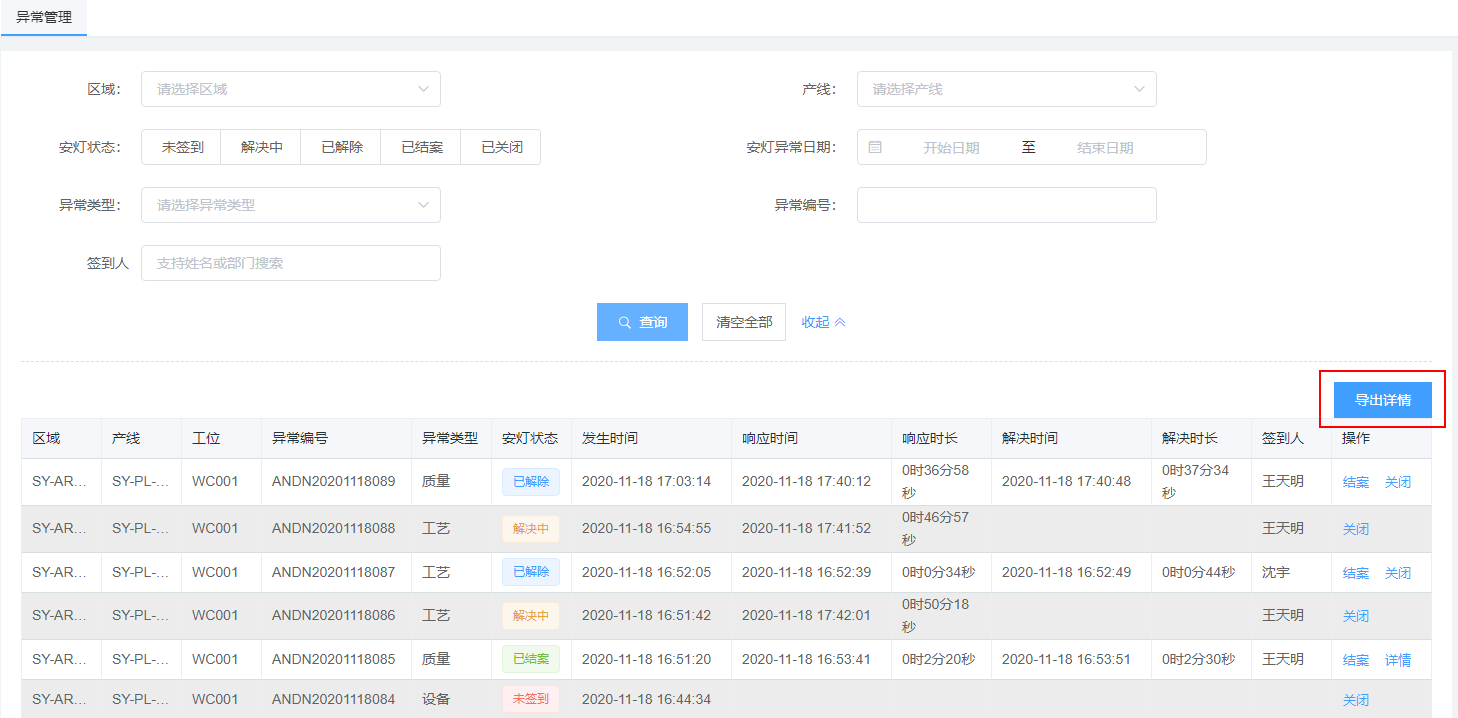Click the 开始日期 start date field
1458x718 pixels.
pos(950,147)
